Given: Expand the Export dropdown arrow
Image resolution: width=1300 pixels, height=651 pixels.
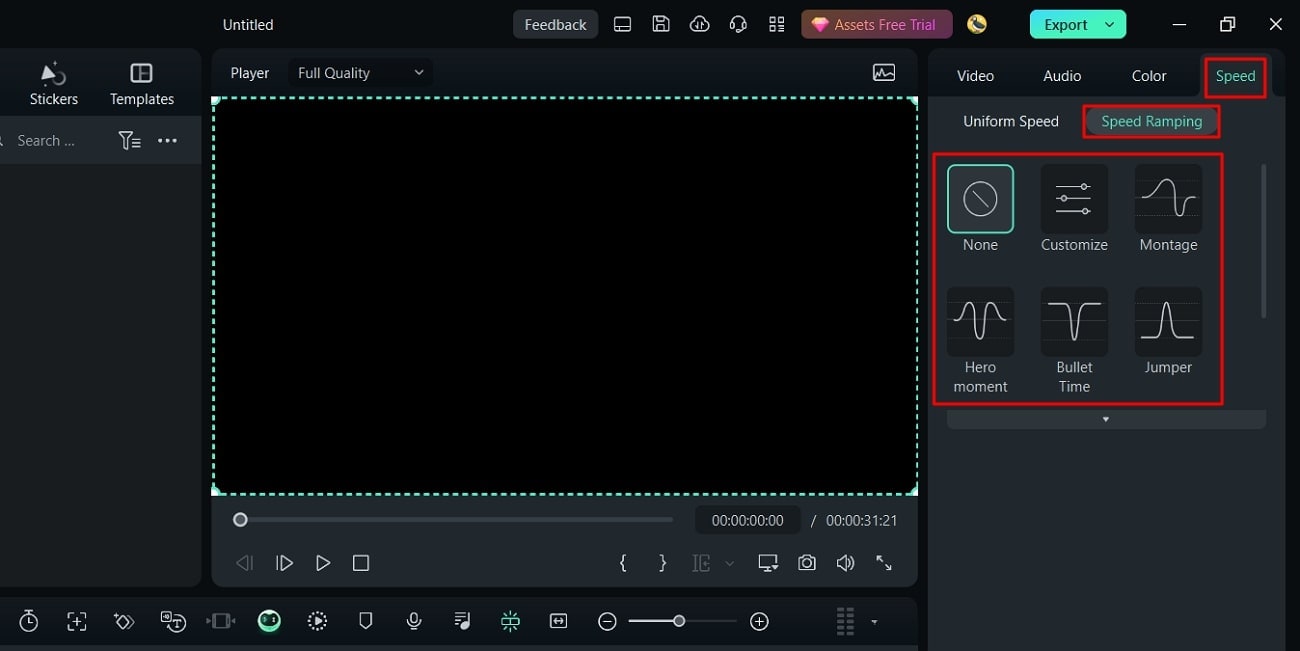Looking at the screenshot, I should point(1110,25).
